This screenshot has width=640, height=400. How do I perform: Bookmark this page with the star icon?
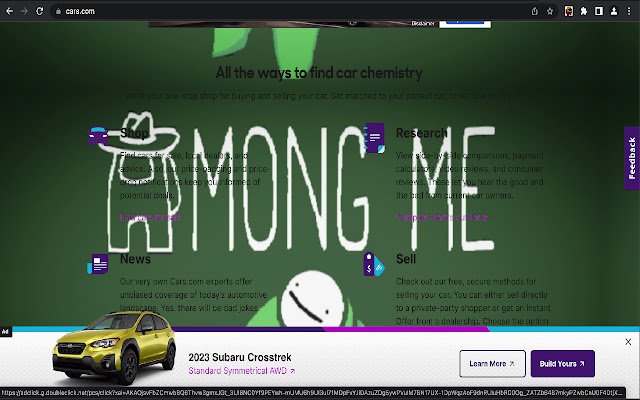coord(550,11)
